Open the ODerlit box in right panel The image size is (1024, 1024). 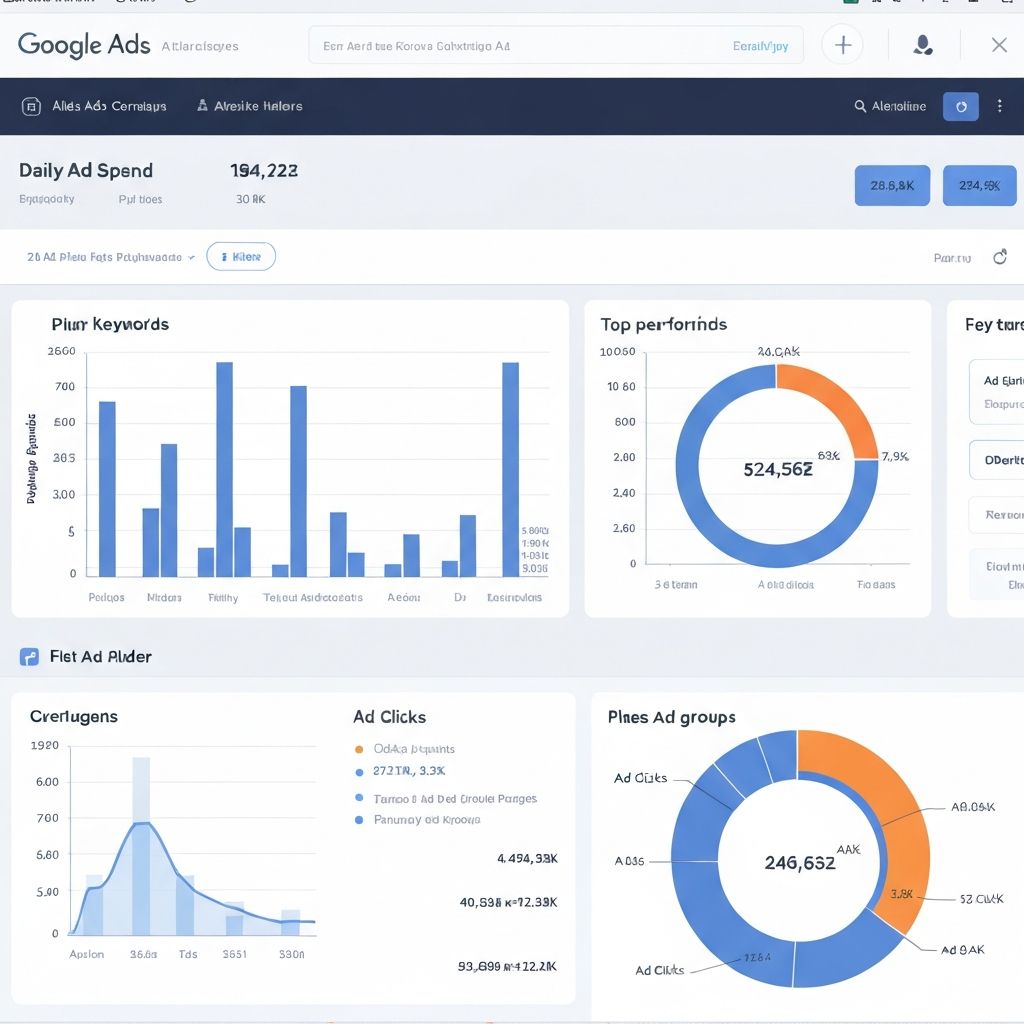point(1000,460)
